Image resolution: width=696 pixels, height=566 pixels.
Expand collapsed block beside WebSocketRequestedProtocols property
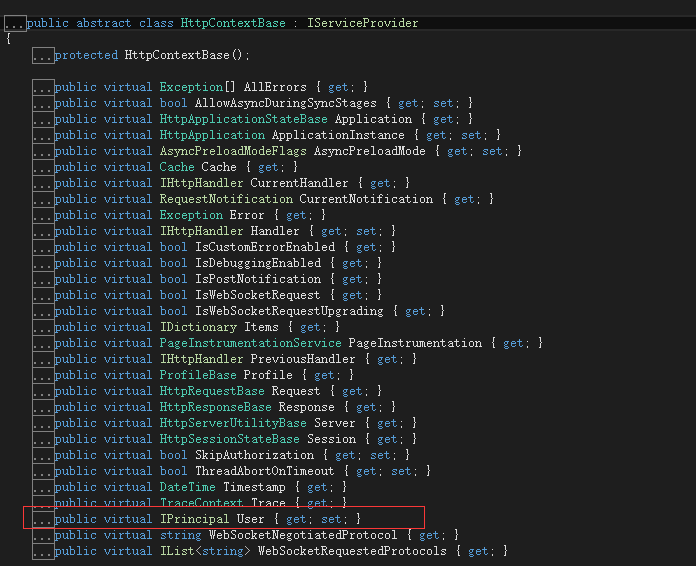click(43, 551)
